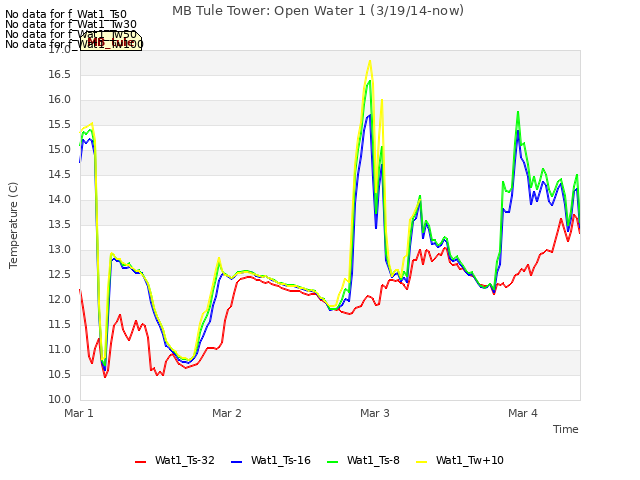Click the Temperature (C) axis title
This screenshot has width=640, height=480.
click(13, 225)
